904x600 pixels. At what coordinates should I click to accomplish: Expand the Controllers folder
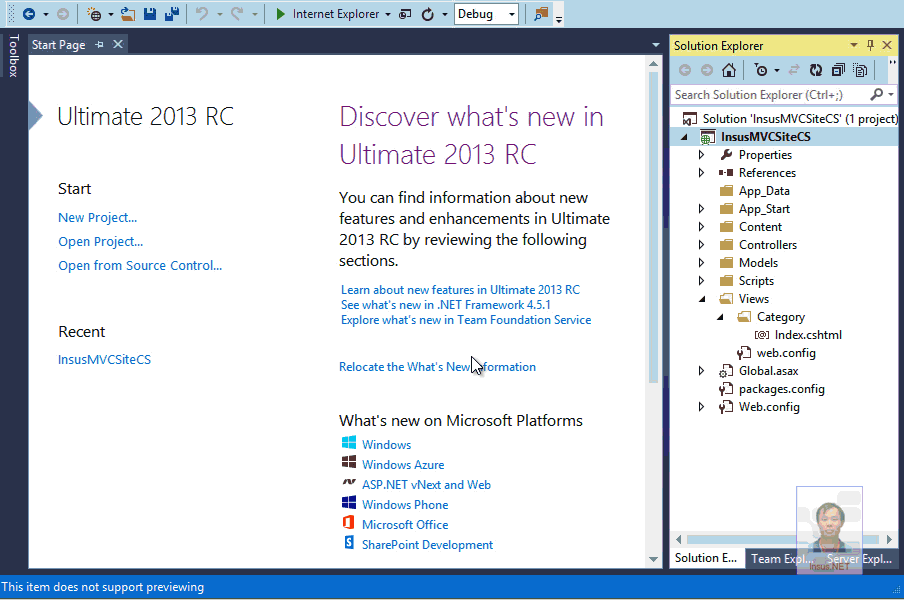coord(701,244)
